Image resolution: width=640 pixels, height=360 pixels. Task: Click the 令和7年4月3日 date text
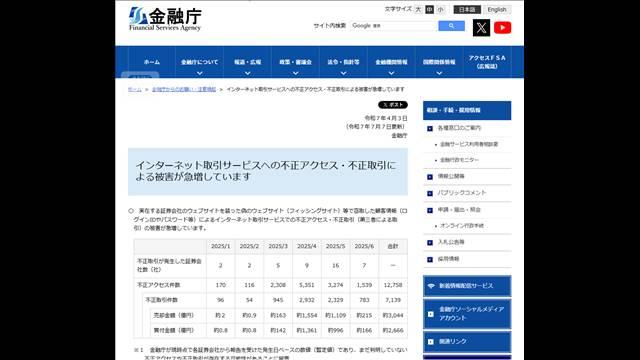[x=386, y=118]
